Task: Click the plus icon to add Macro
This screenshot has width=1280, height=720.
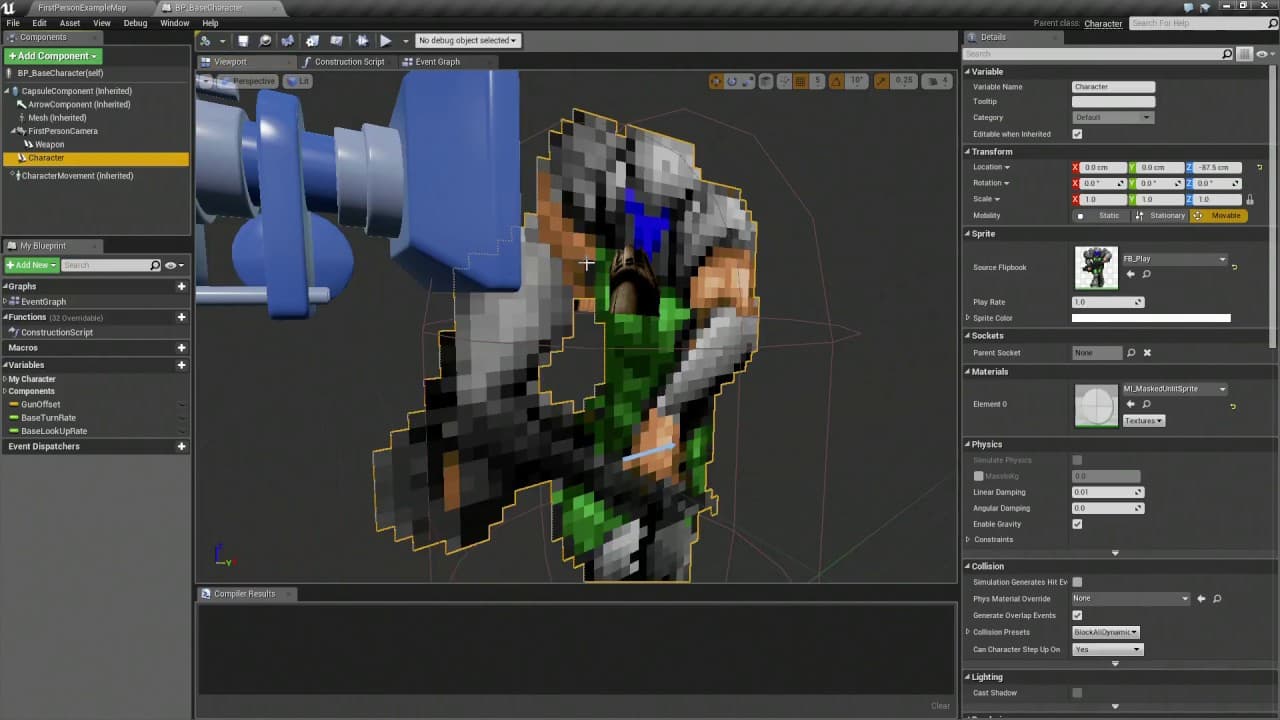Action: pyautogui.click(x=181, y=348)
